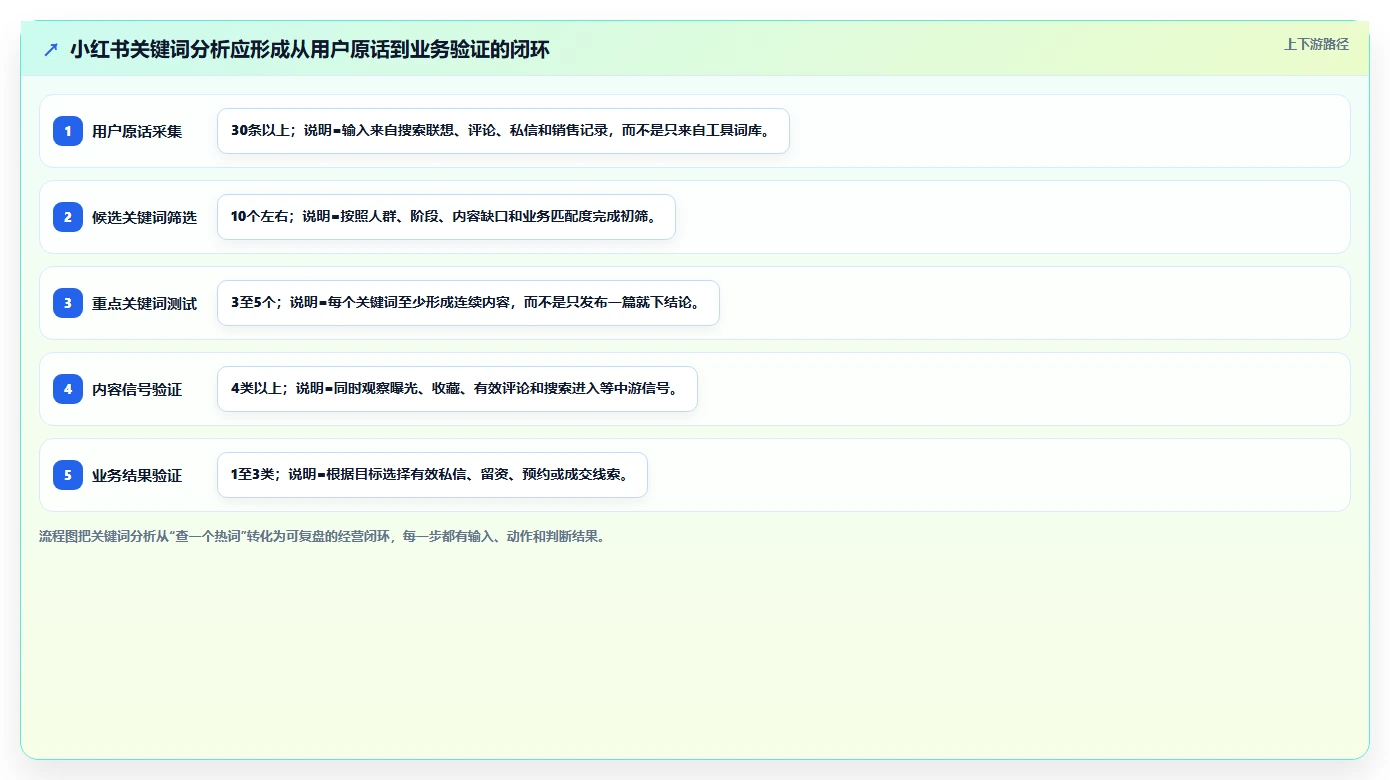The height and width of the screenshot is (780, 1390).
Task: Click the description box starting 4类以上
Action: (x=457, y=389)
